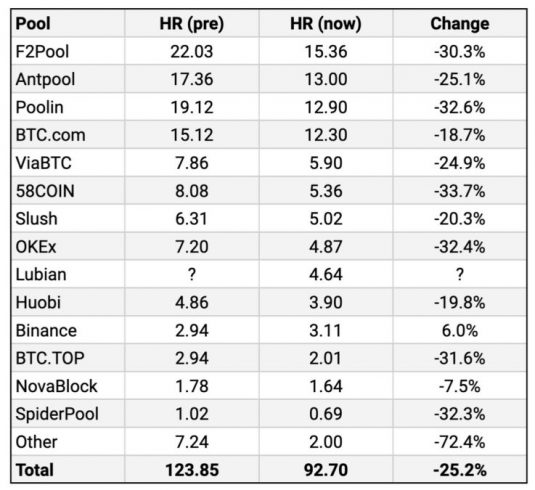Click the HR (now) header cell

326,24
